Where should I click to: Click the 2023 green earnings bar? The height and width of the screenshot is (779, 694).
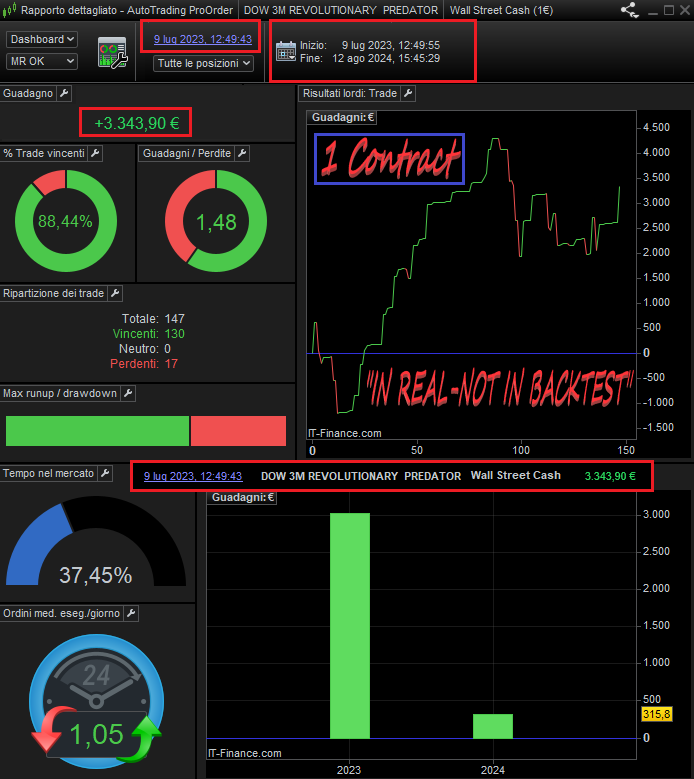pyautogui.click(x=350, y=625)
